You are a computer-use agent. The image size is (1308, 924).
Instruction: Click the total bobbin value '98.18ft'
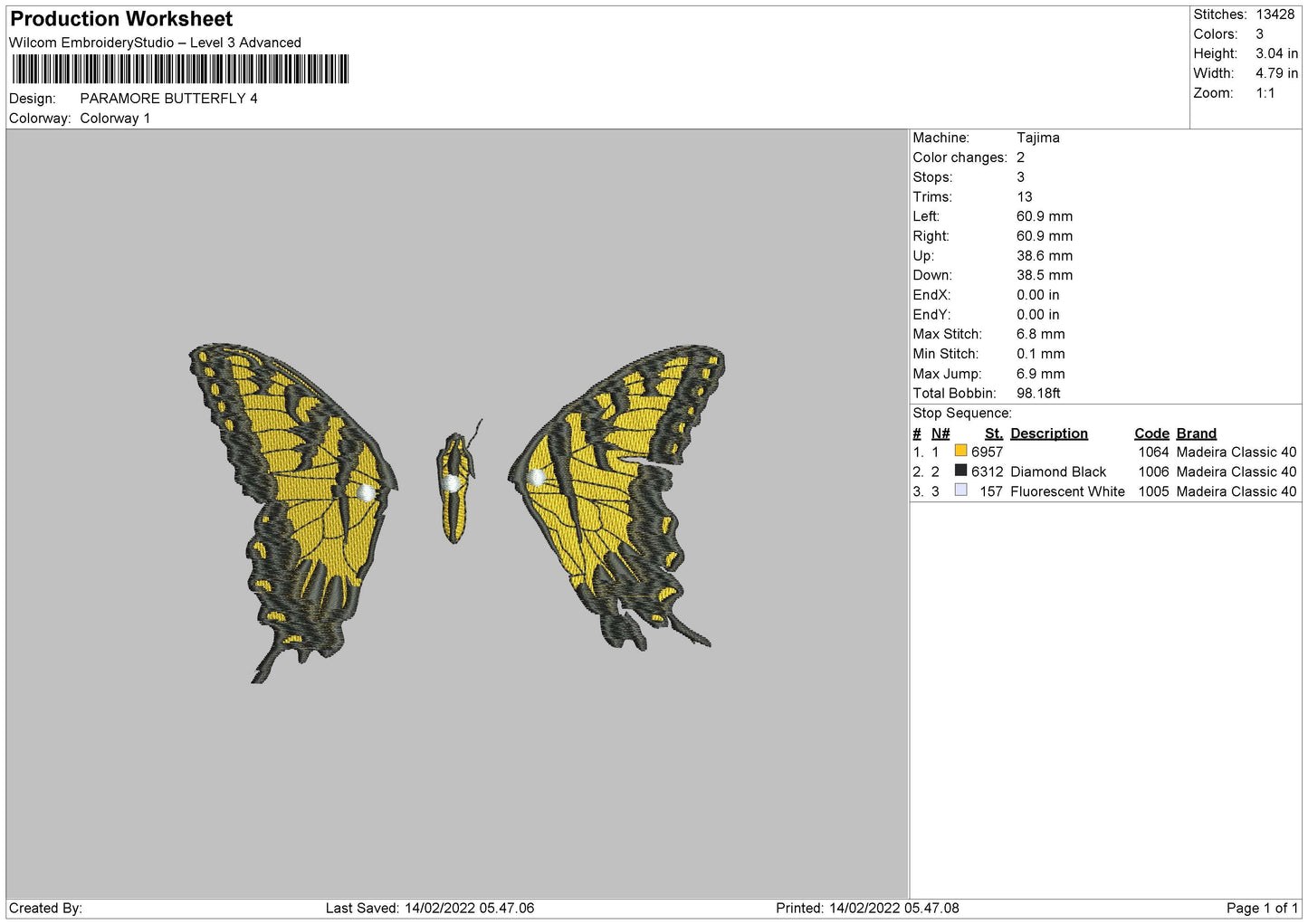[1038, 394]
